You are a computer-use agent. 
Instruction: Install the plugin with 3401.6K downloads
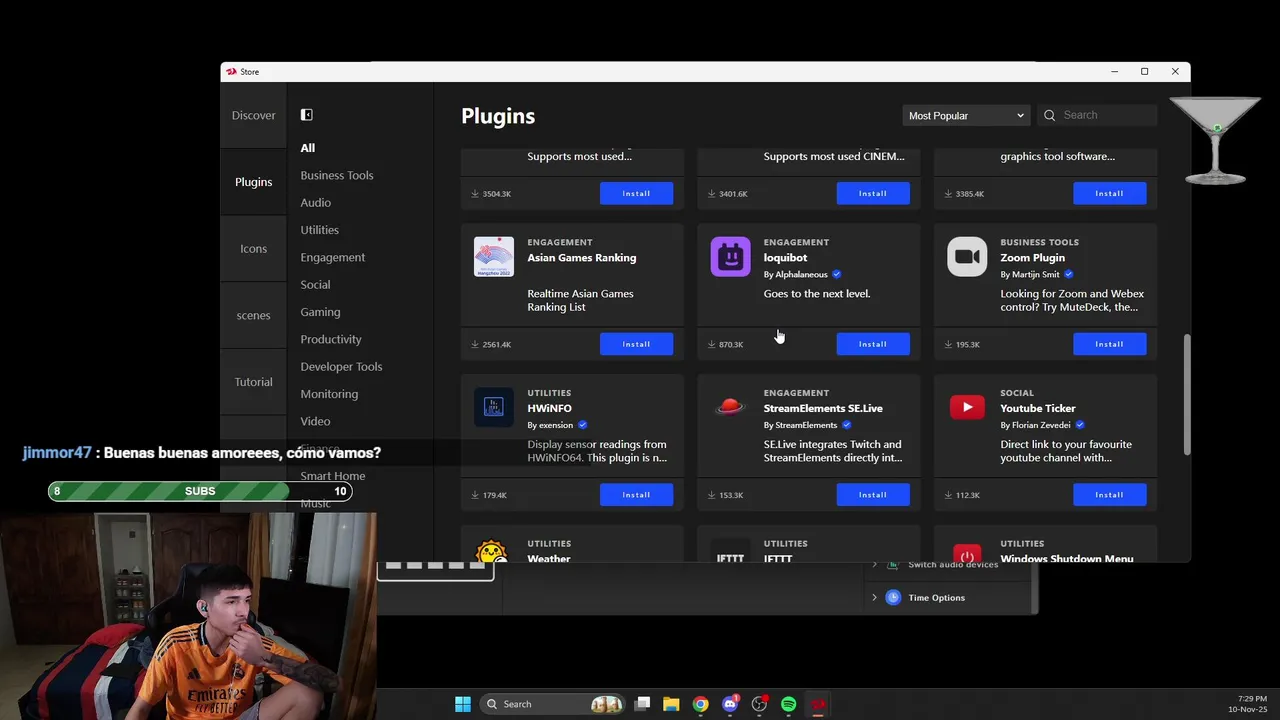click(x=873, y=193)
